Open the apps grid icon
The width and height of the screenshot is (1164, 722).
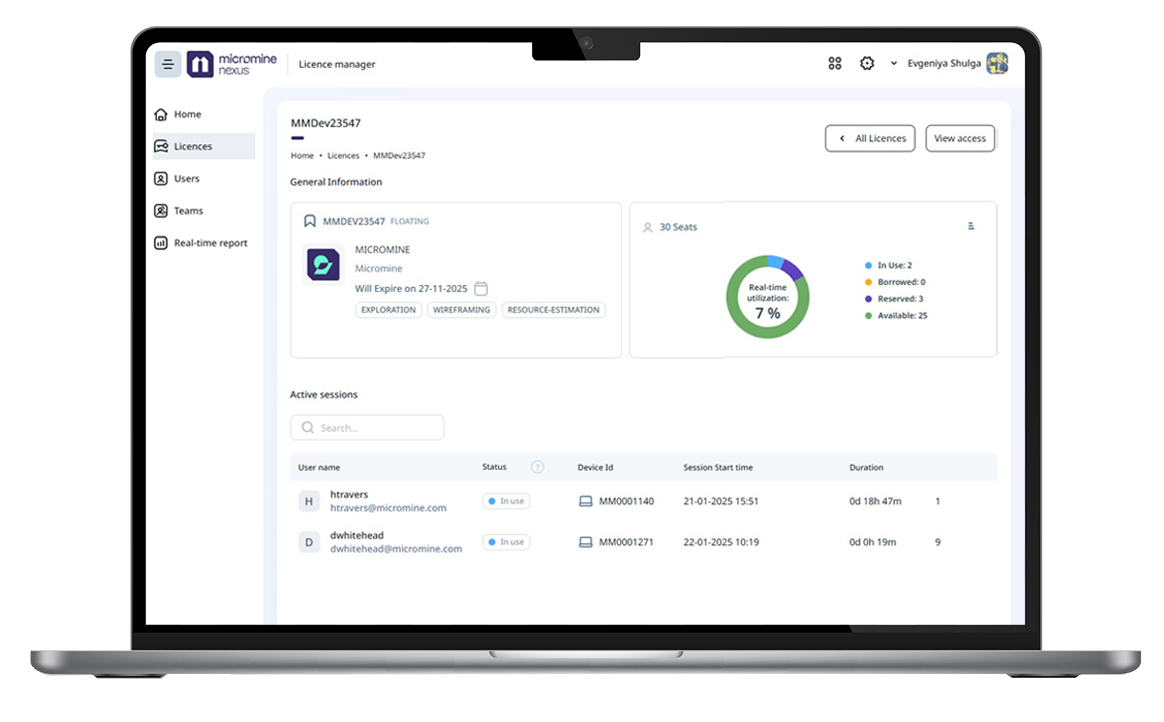point(835,64)
